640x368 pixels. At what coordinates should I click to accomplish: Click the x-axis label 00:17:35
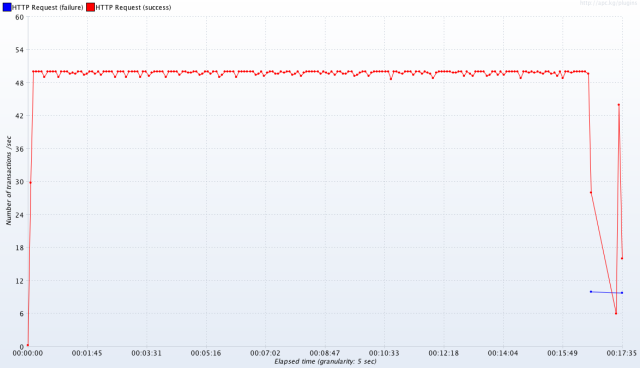[622, 353]
